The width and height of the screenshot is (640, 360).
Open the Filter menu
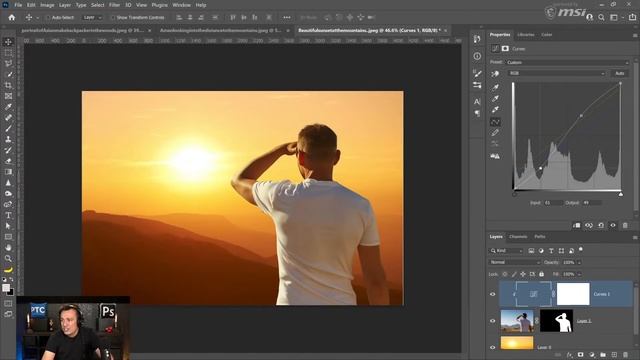pos(114,5)
